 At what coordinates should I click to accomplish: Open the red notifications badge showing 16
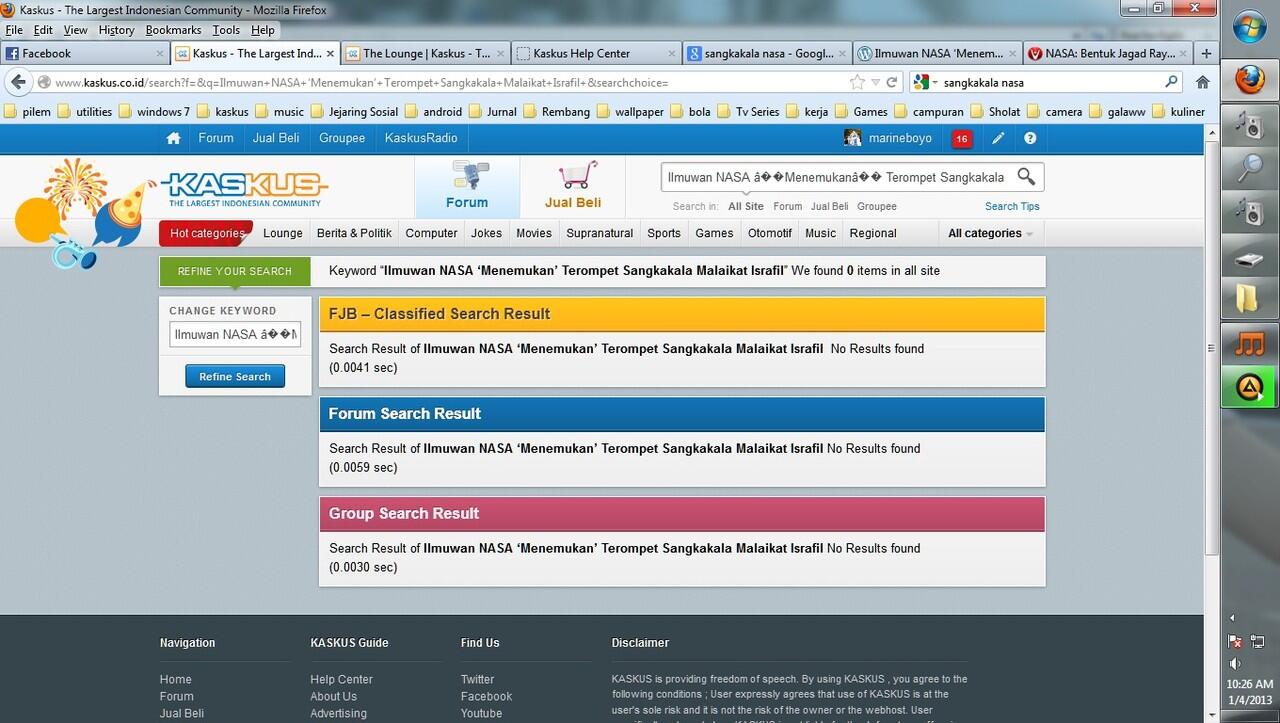coord(961,139)
